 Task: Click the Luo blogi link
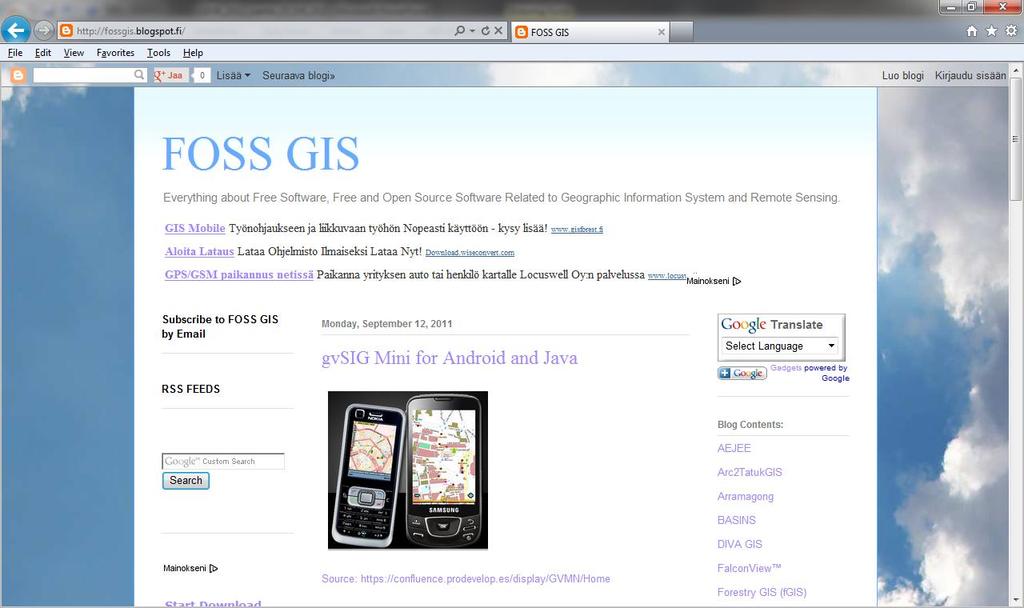point(903,76)
